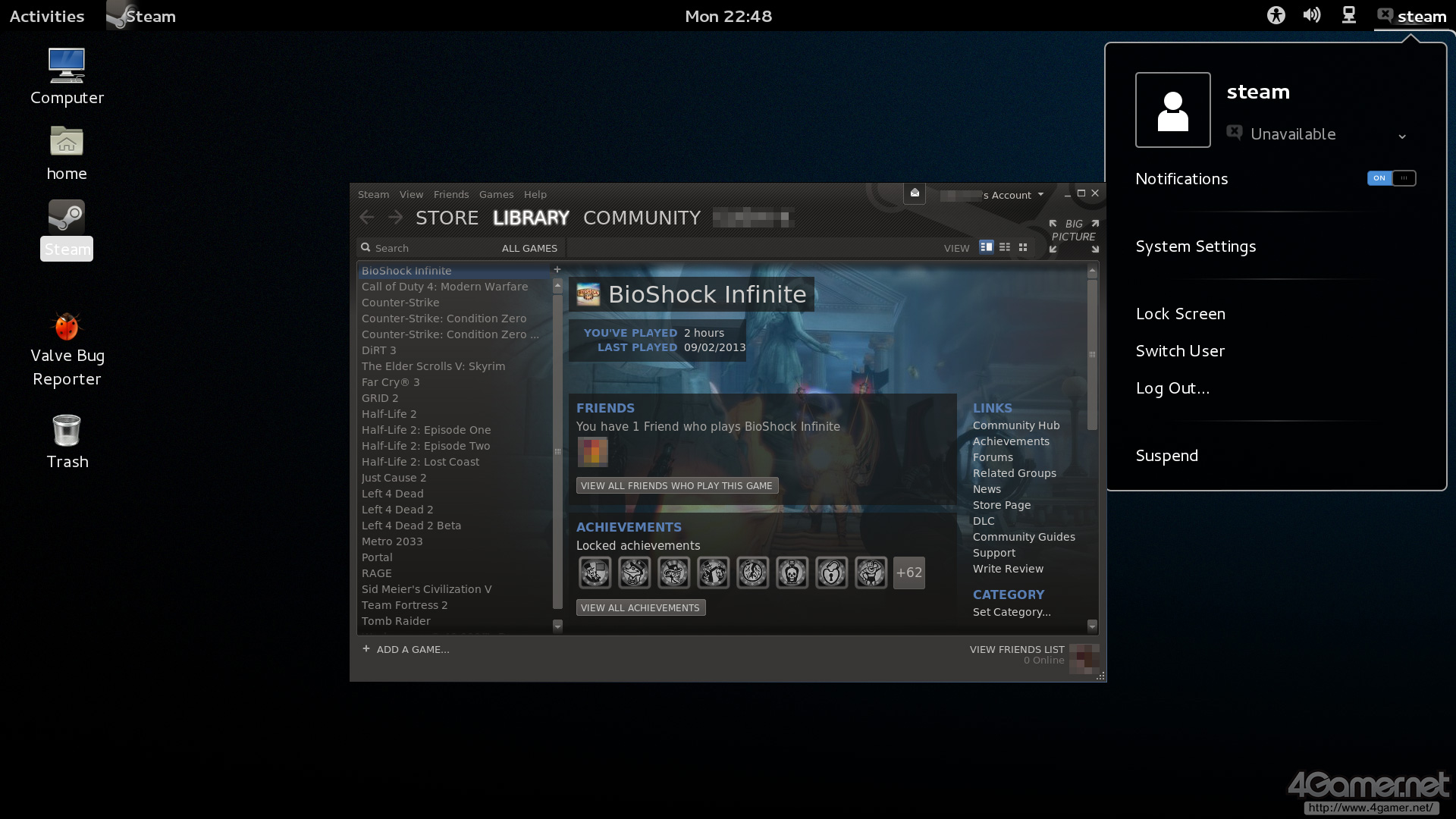Switch to list view mode icon
Image resolution: width=1456 pixels, height=819 pixels.
coord(1005,247)
